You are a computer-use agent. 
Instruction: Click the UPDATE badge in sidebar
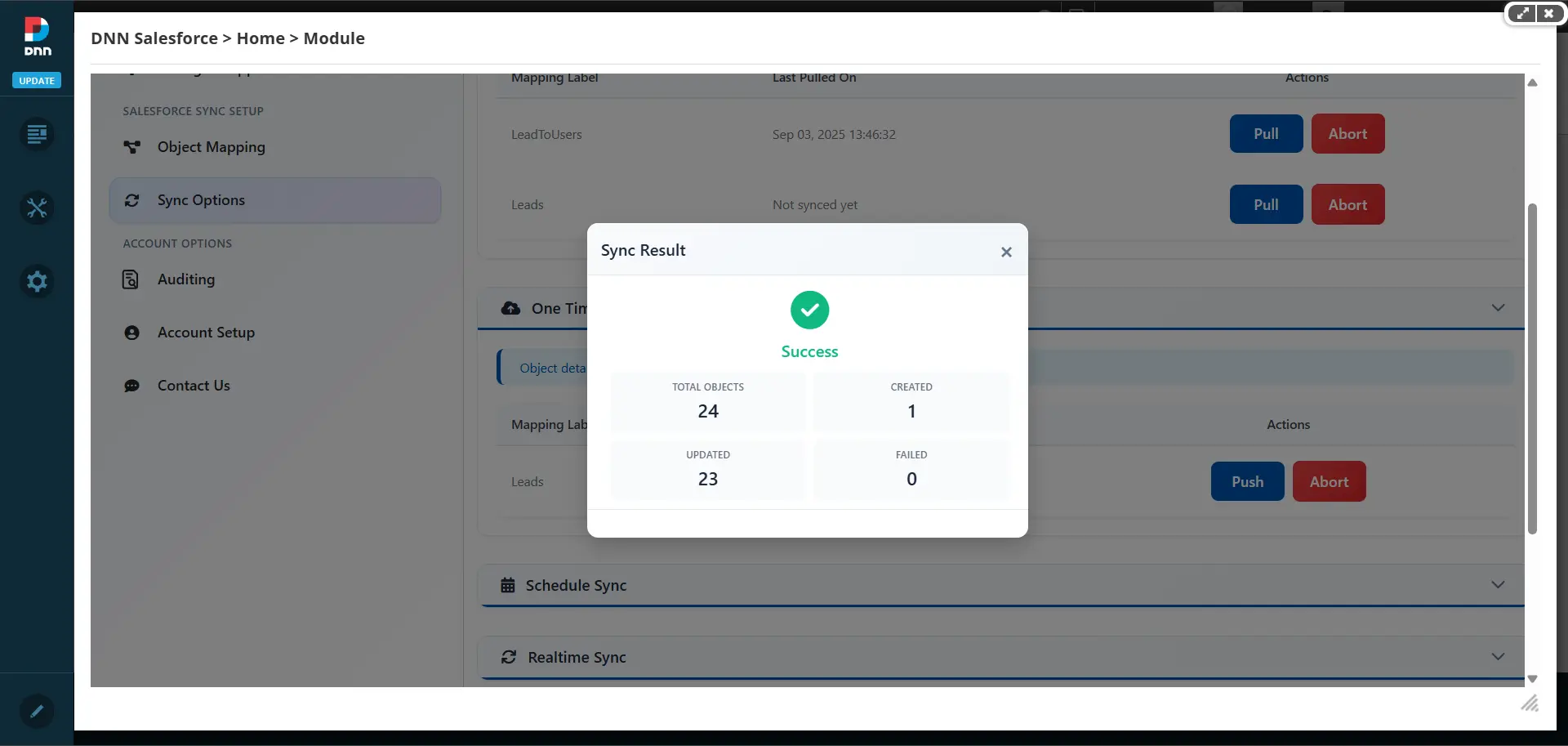coord(37,81)
